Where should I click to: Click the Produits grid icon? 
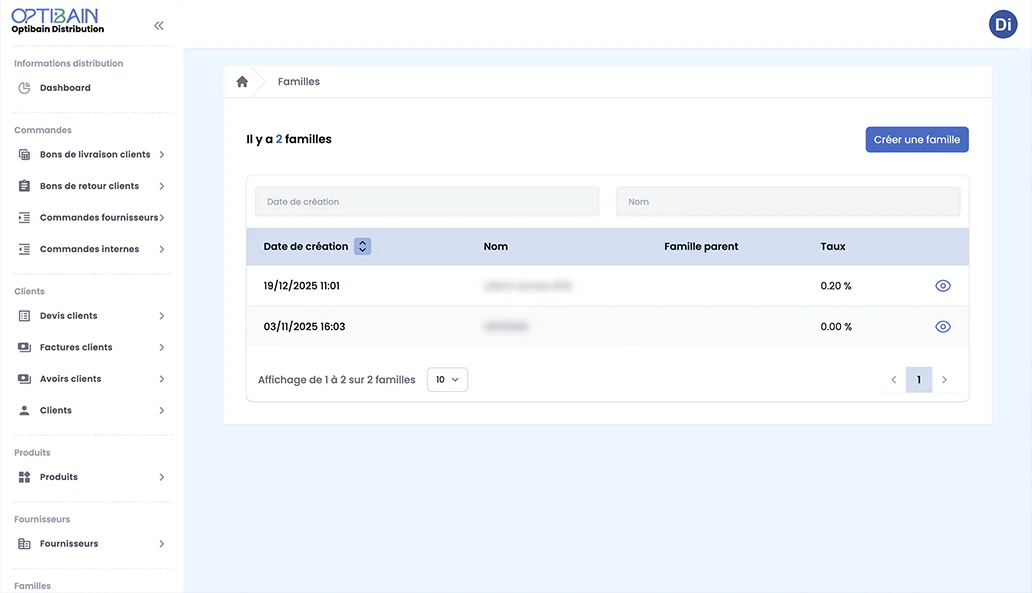click(24, 477)
